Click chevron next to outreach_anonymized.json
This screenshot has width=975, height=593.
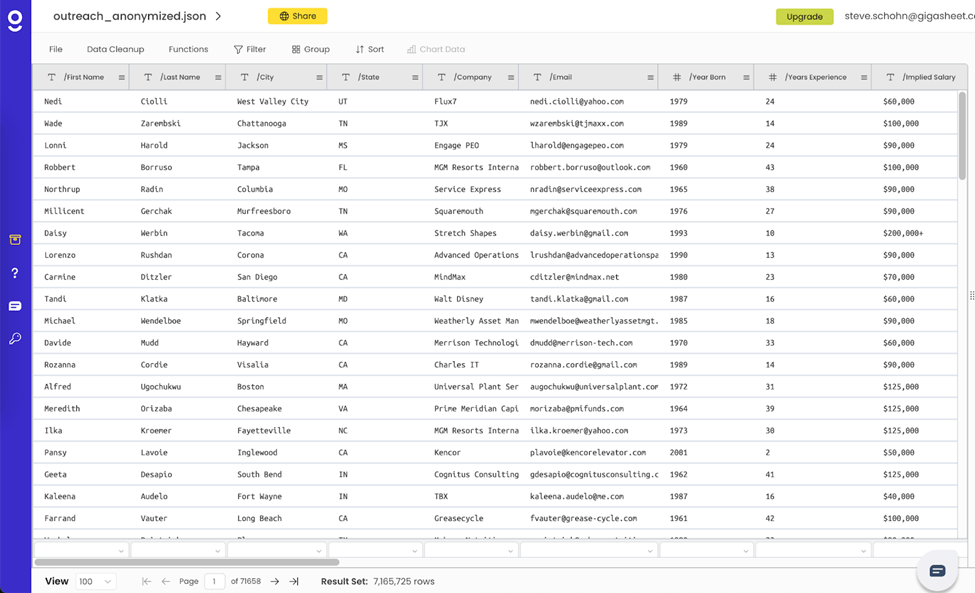coord(218,16)
